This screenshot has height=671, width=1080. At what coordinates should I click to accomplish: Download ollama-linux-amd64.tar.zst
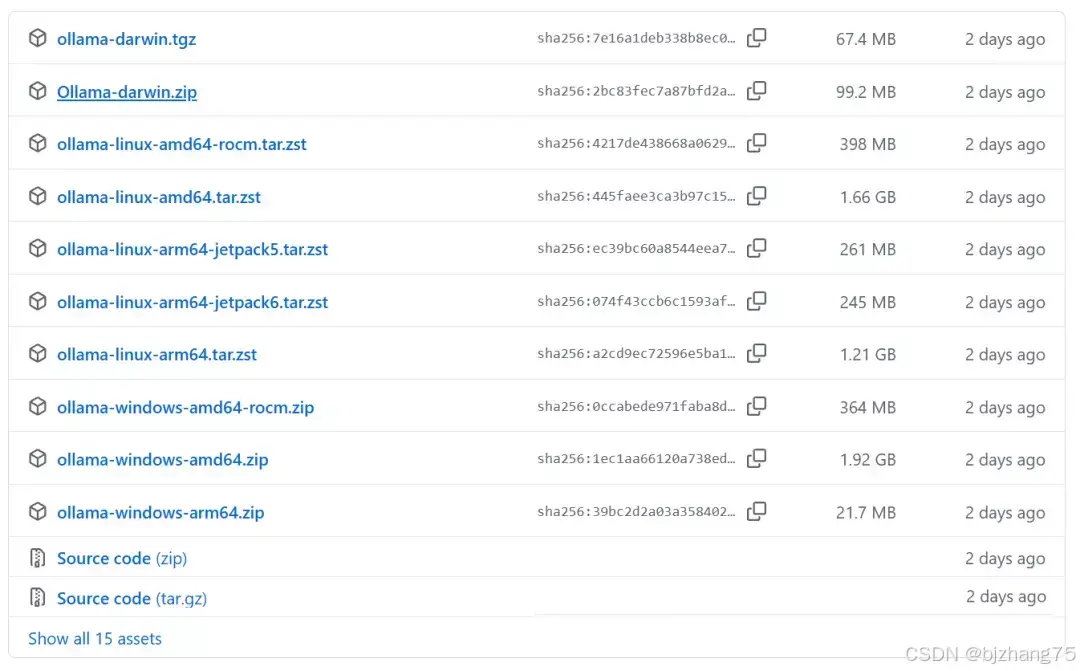(159, 197)
